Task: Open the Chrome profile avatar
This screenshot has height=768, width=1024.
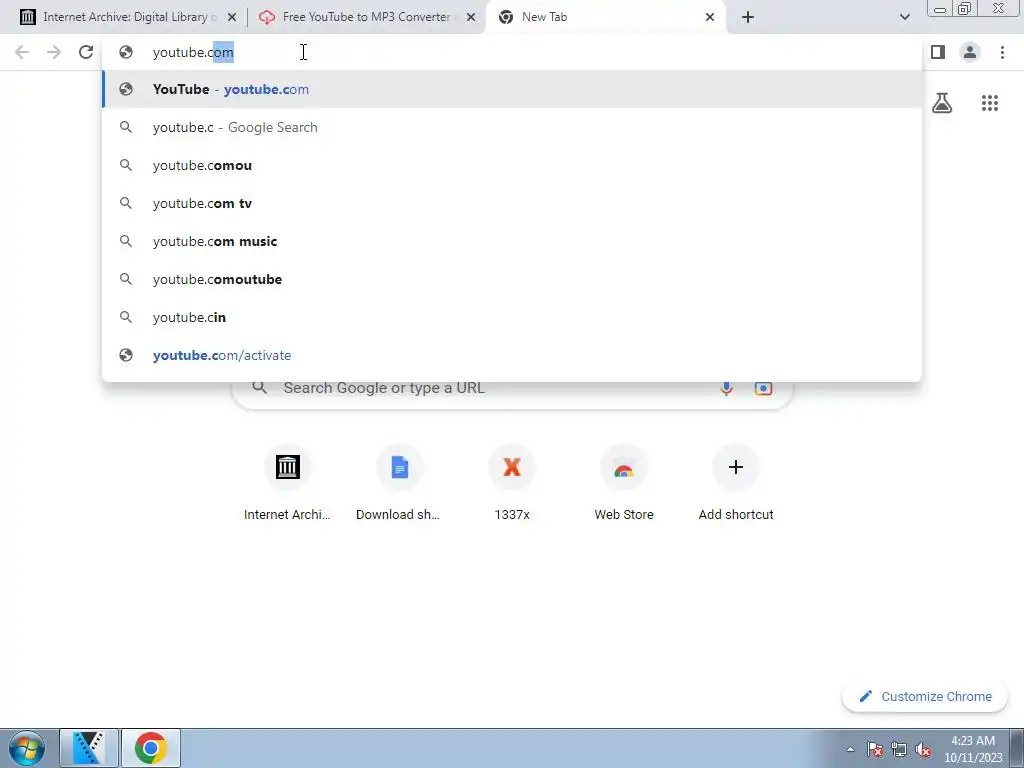Action: pos(970,52)
